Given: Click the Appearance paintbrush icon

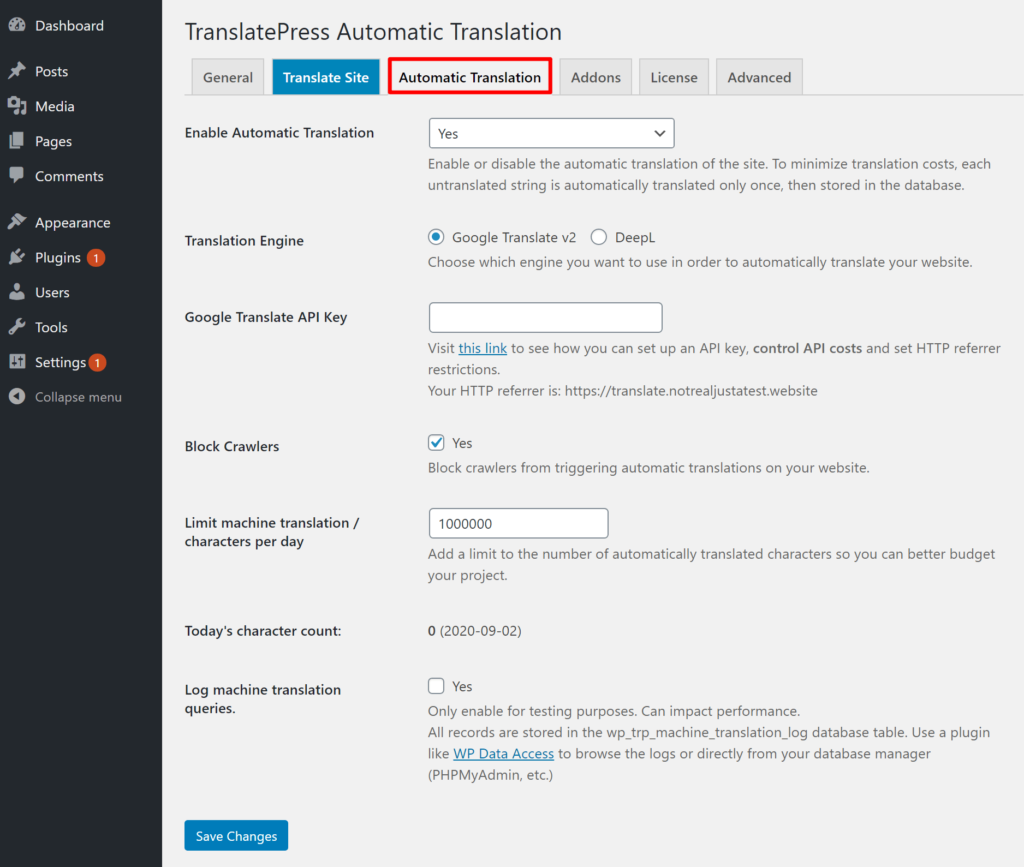Looking at the screenshot, I should pos(17,222).
